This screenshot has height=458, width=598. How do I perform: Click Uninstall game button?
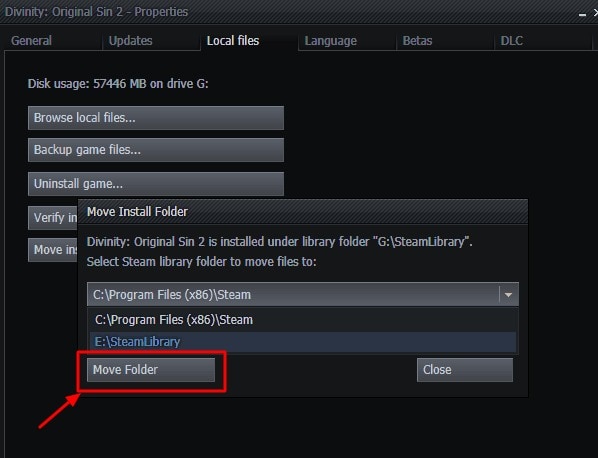click(156, 184)
